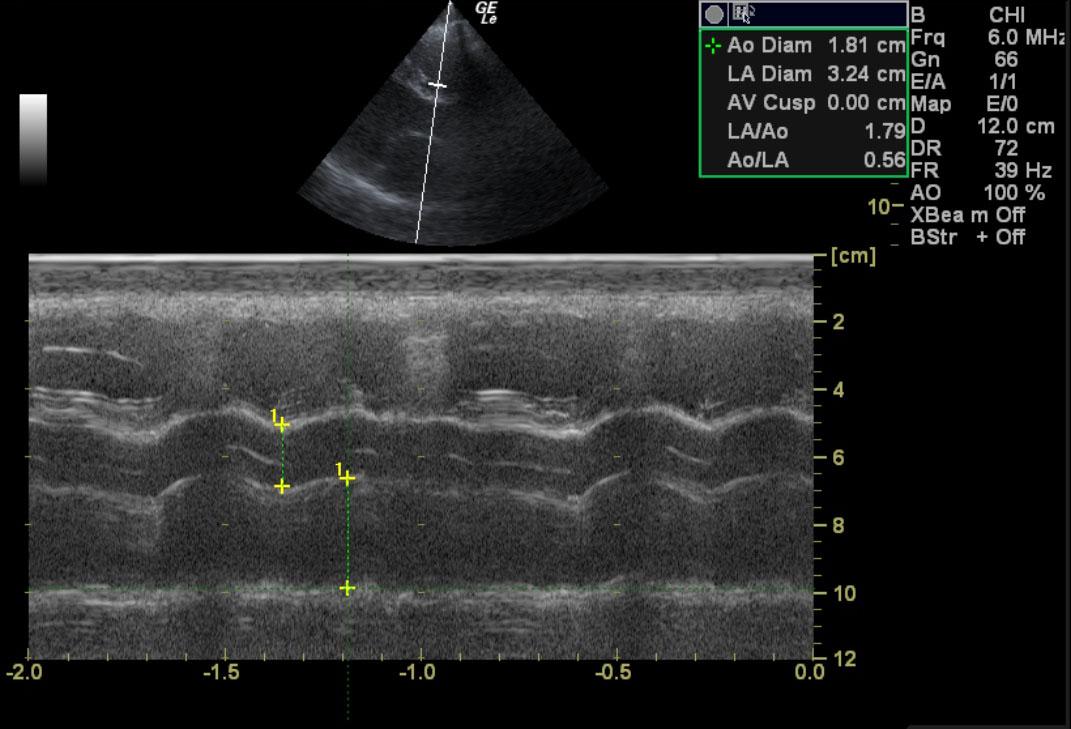Image resolution: width=1071 pixels, height=729 pixels.
Task: Click the small worksheet icon in panel header
Action: tap(743, 14)
